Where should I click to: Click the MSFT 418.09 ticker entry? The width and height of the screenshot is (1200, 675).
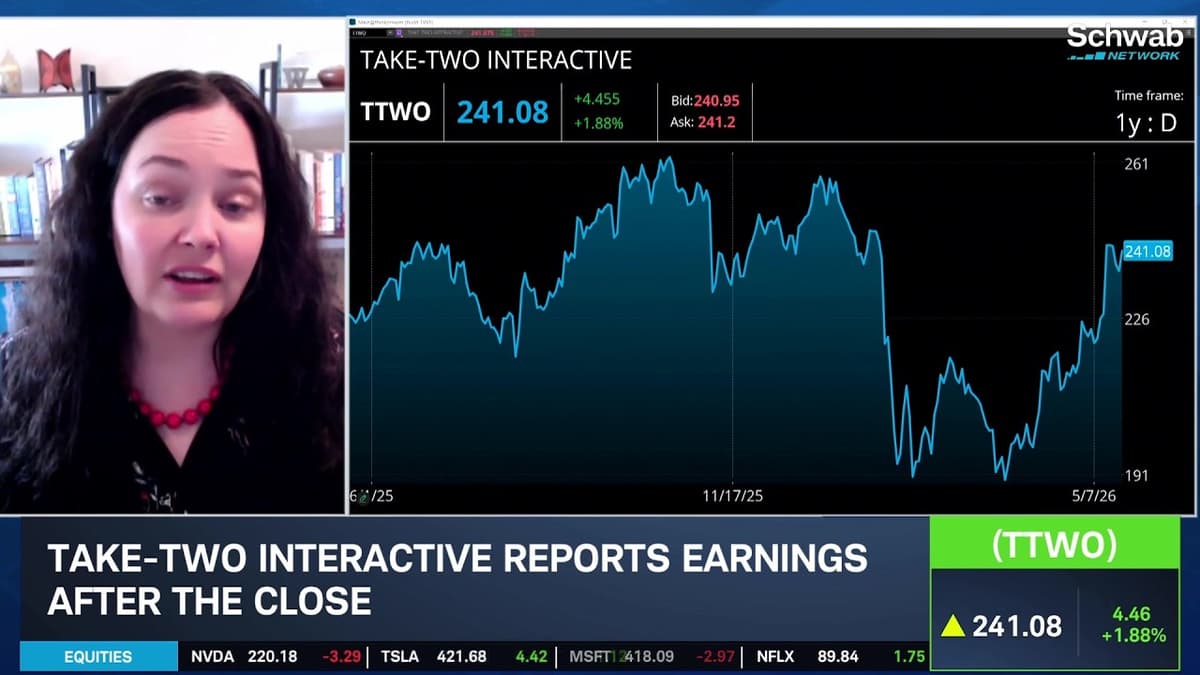pyautogui.click(x=622, y=657)
